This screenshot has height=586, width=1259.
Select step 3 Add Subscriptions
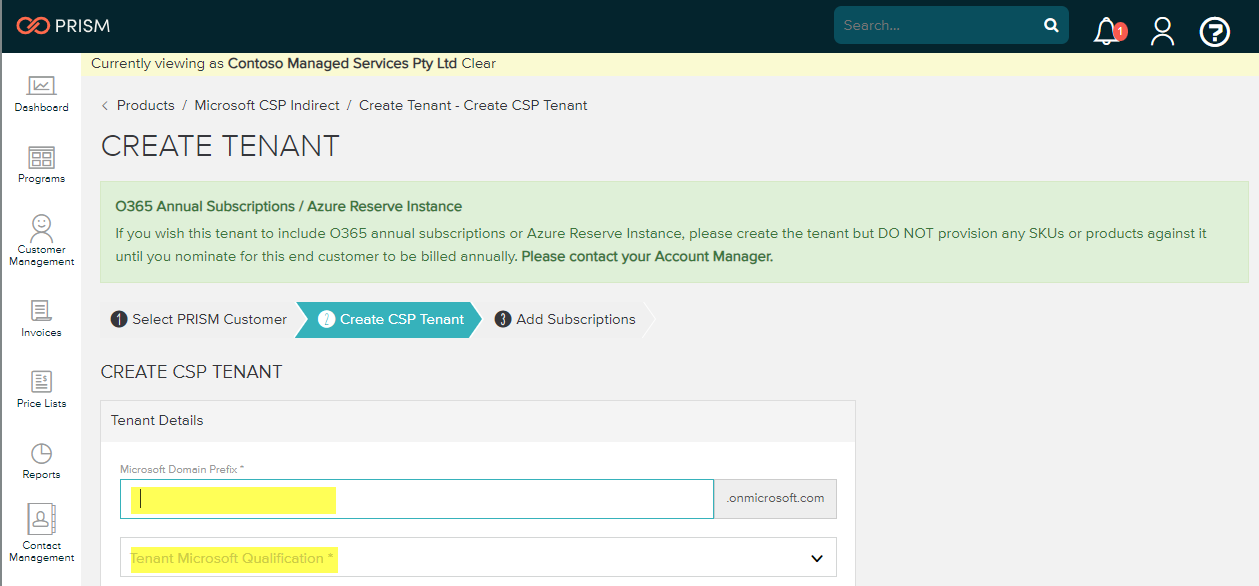tap(565, 320)
